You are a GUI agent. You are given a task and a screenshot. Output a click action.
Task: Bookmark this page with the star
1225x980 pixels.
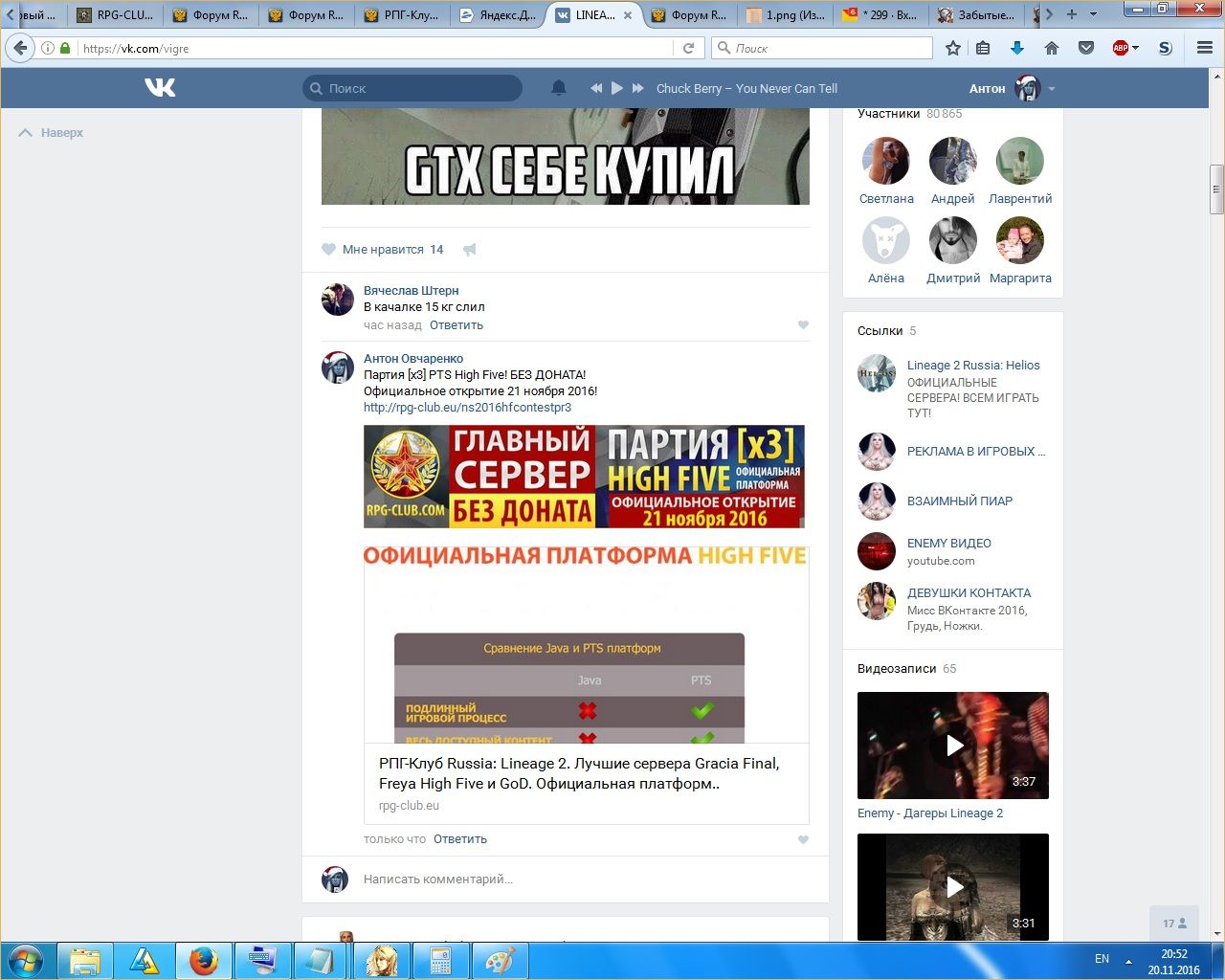(x=953, y=48)
